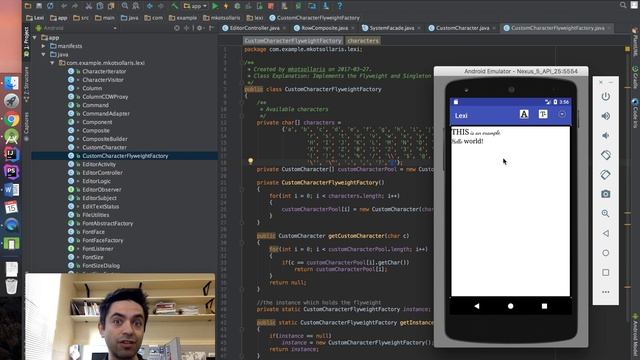Click the emulator Rotate Left button
The width and height of the screenshot is (640, 360).
606,155
